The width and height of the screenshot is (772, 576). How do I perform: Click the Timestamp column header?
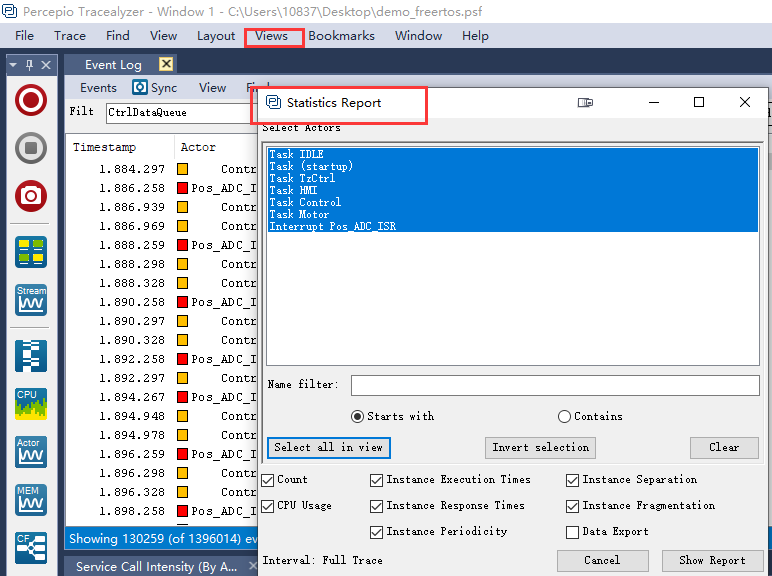(104, 147)
